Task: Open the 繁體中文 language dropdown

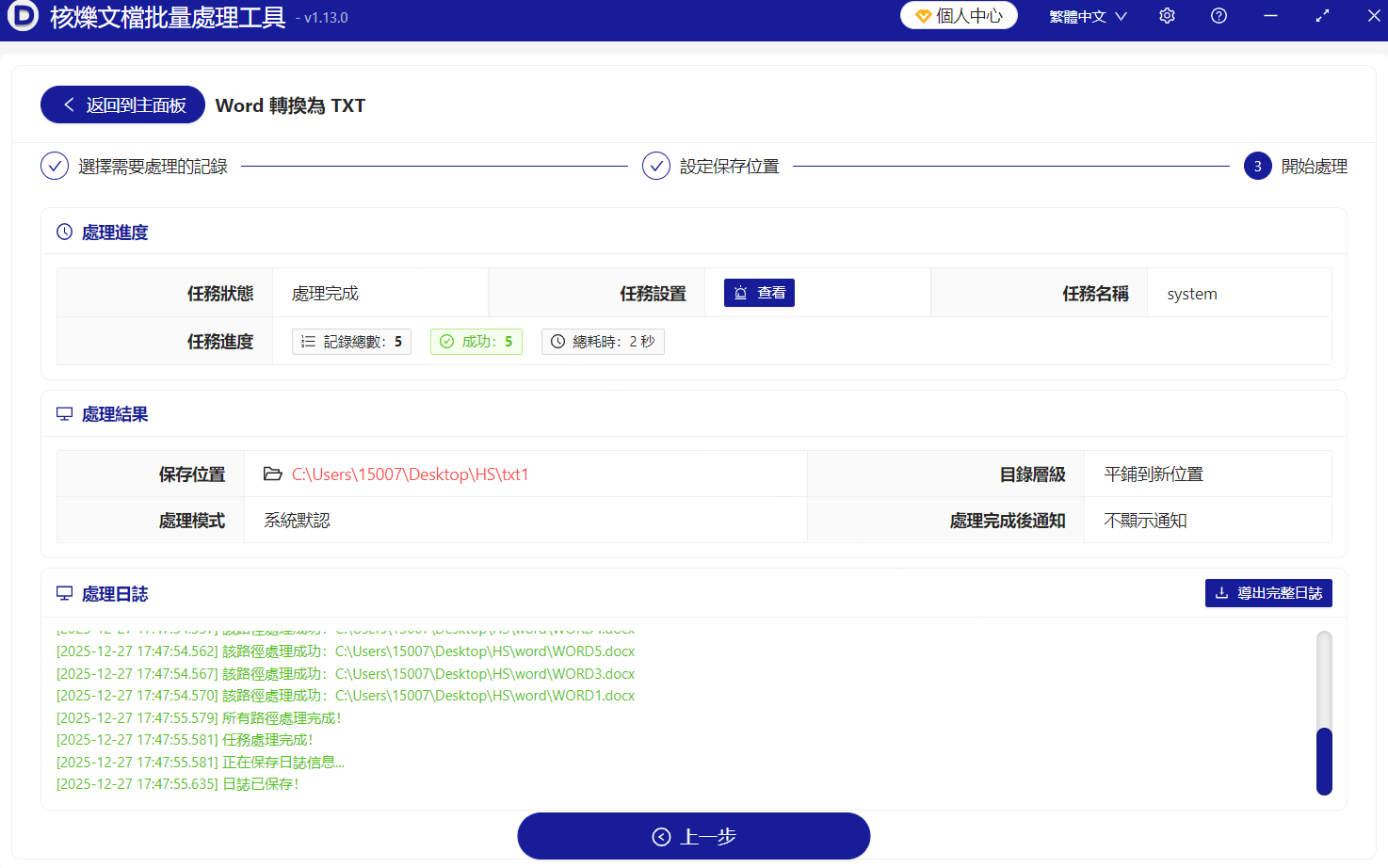Action: (1087, 16)
